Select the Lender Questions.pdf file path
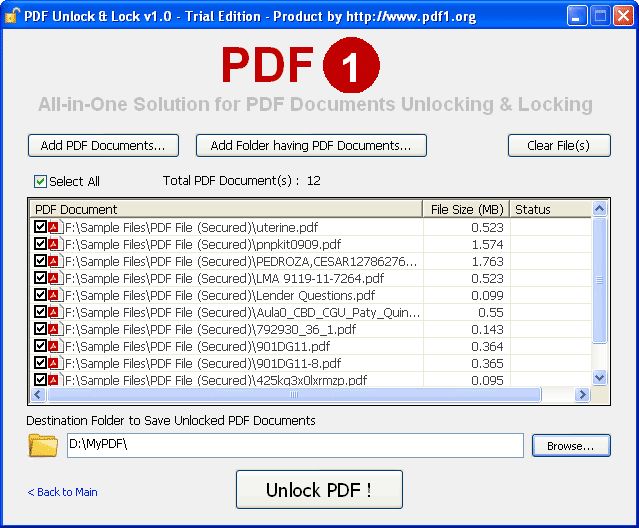Image resolution: width=639 pixels, height=528 pixels. [x=220, y=296]
